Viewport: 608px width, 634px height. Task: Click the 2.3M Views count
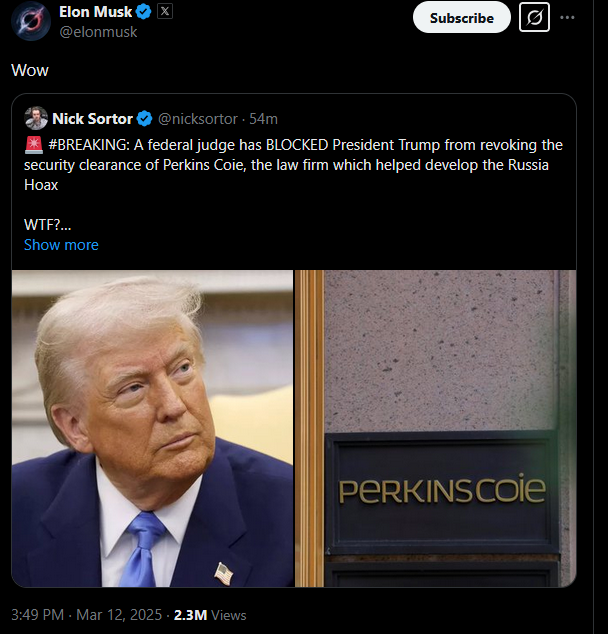pos(210,615)
